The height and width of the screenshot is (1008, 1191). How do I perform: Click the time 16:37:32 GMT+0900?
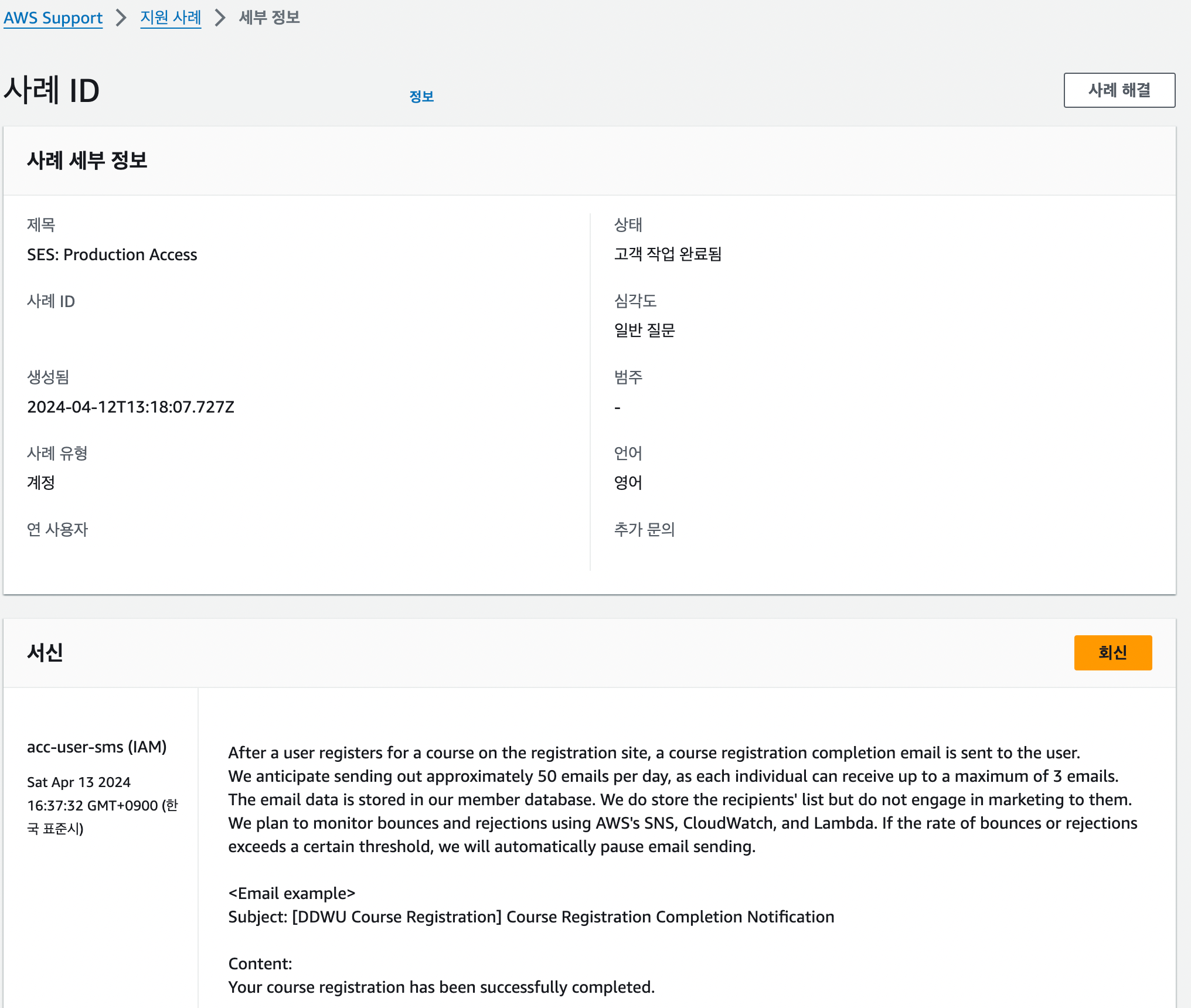93,806
